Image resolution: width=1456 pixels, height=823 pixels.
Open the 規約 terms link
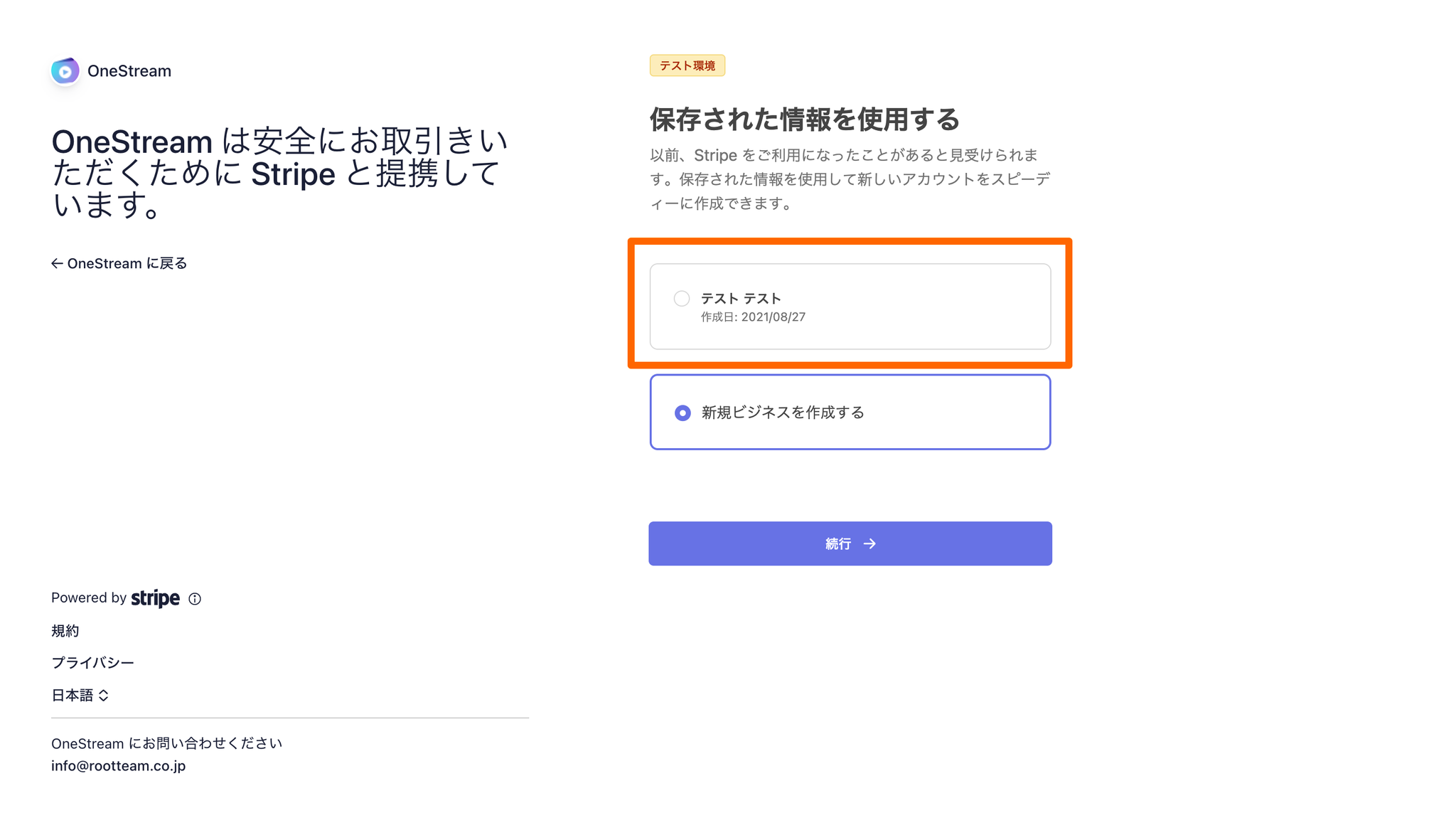point(65,632)
